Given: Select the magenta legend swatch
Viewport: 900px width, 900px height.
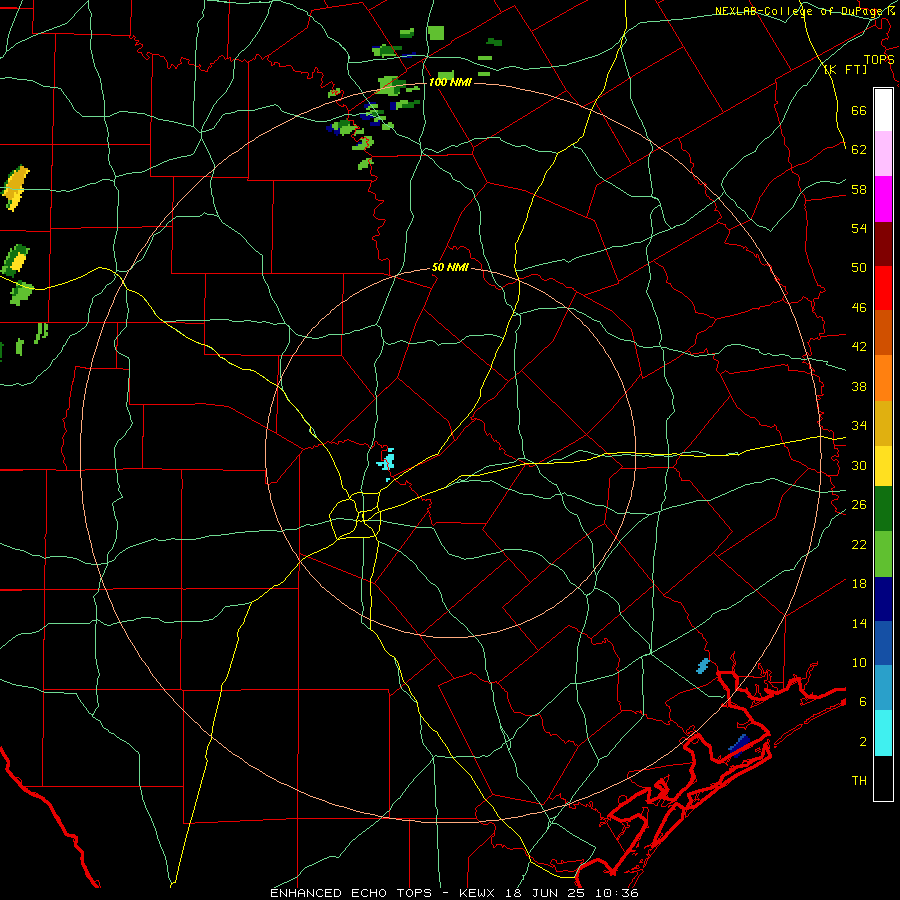Looking at the screenshot, I should 883,199.
